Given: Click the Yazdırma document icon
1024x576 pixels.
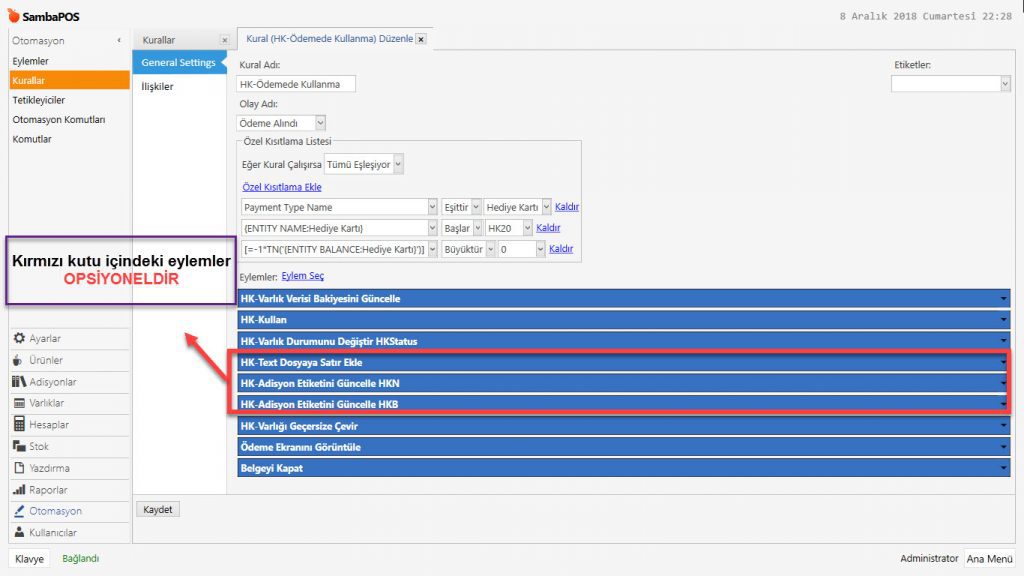Looking at the screenshot, I should pyautogui.click(x=19, y=468).
